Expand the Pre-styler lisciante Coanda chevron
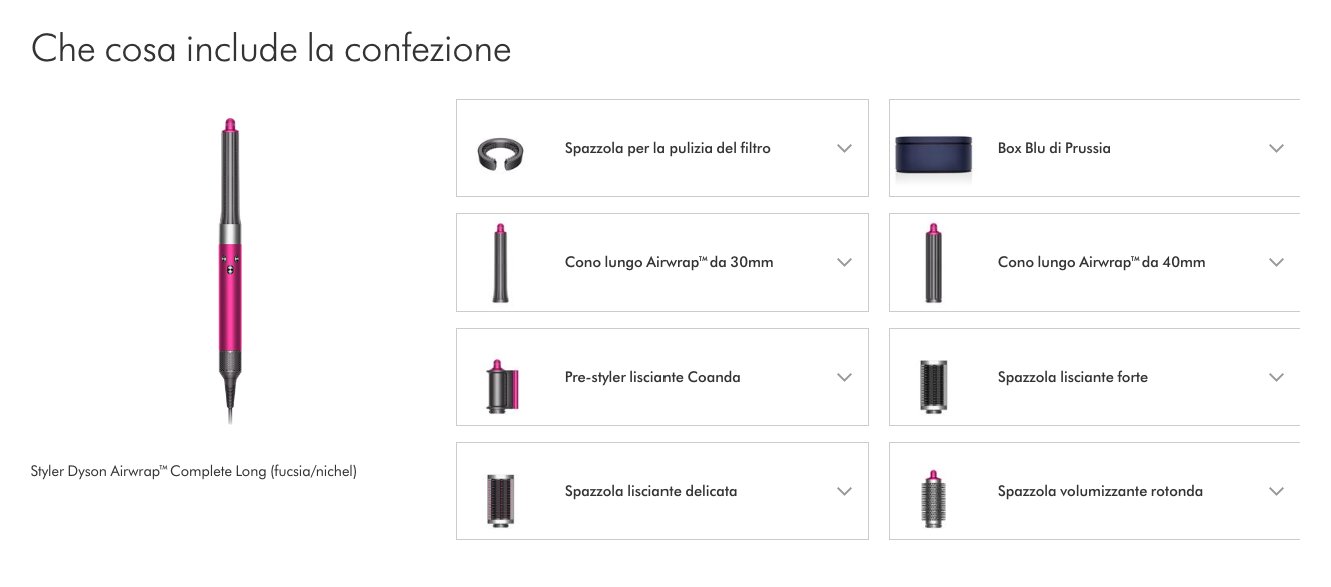This screenshot has width=1331, height=587. tap(844, 378)
